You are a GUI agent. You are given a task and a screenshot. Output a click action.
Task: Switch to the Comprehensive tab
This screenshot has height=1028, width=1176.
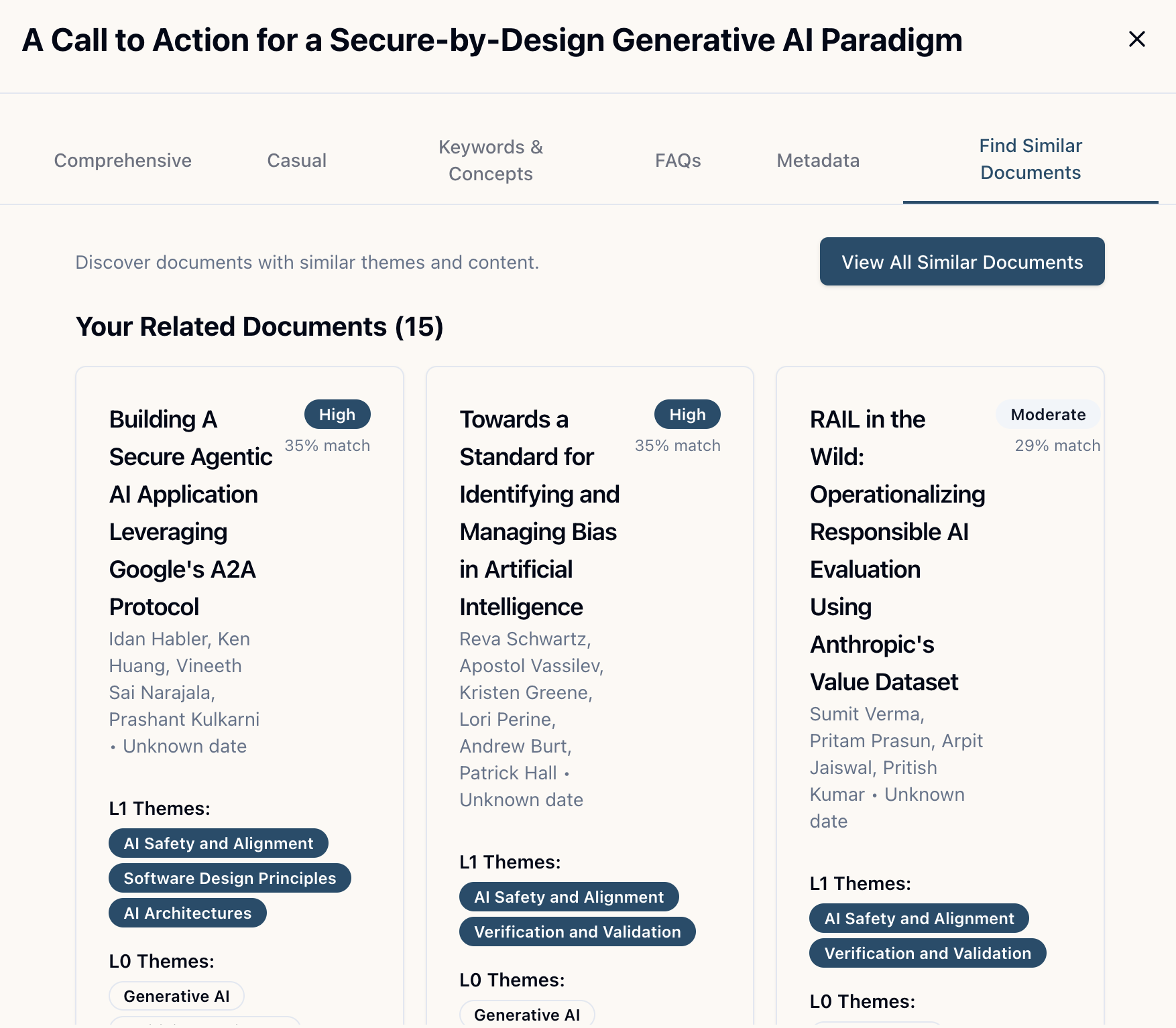coord(122,160)
